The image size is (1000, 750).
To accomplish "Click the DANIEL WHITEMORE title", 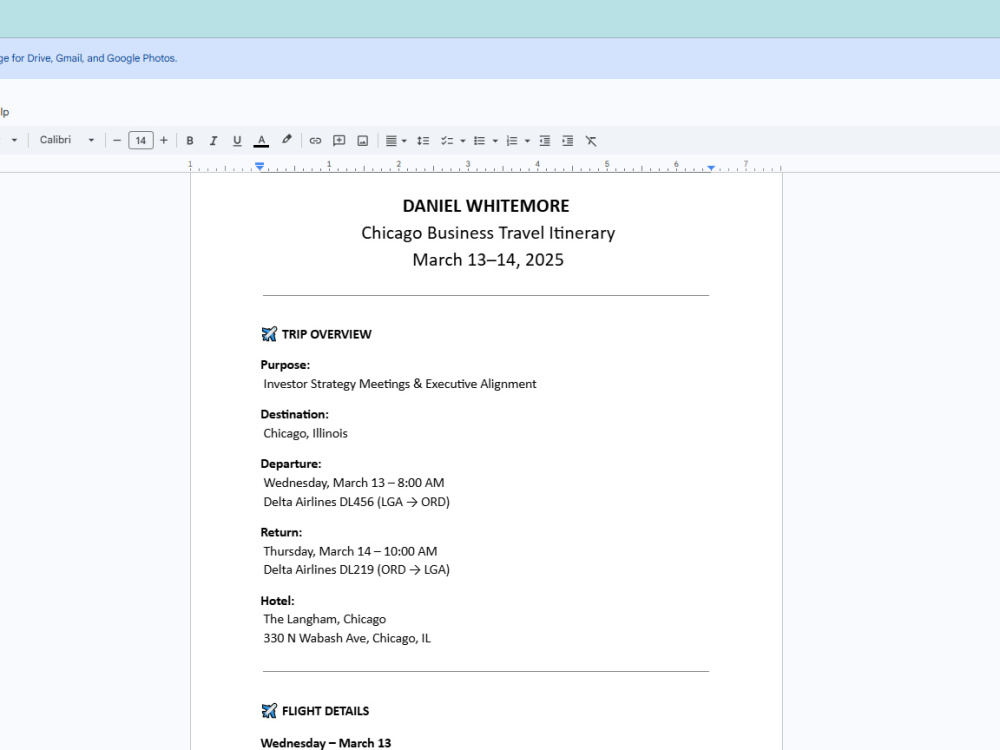I will (x=486, y=206).
